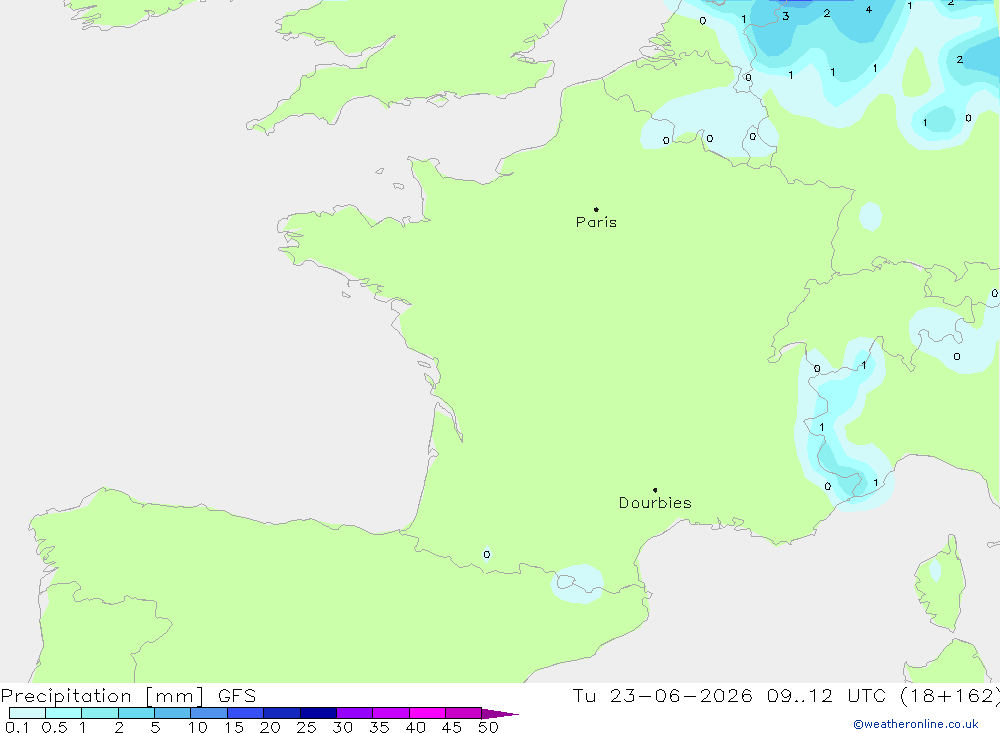The width and height of the screenshot is (1000, 733).
Task: Click the 45–50 mm legend swatch
Action: tap(464, 713)
